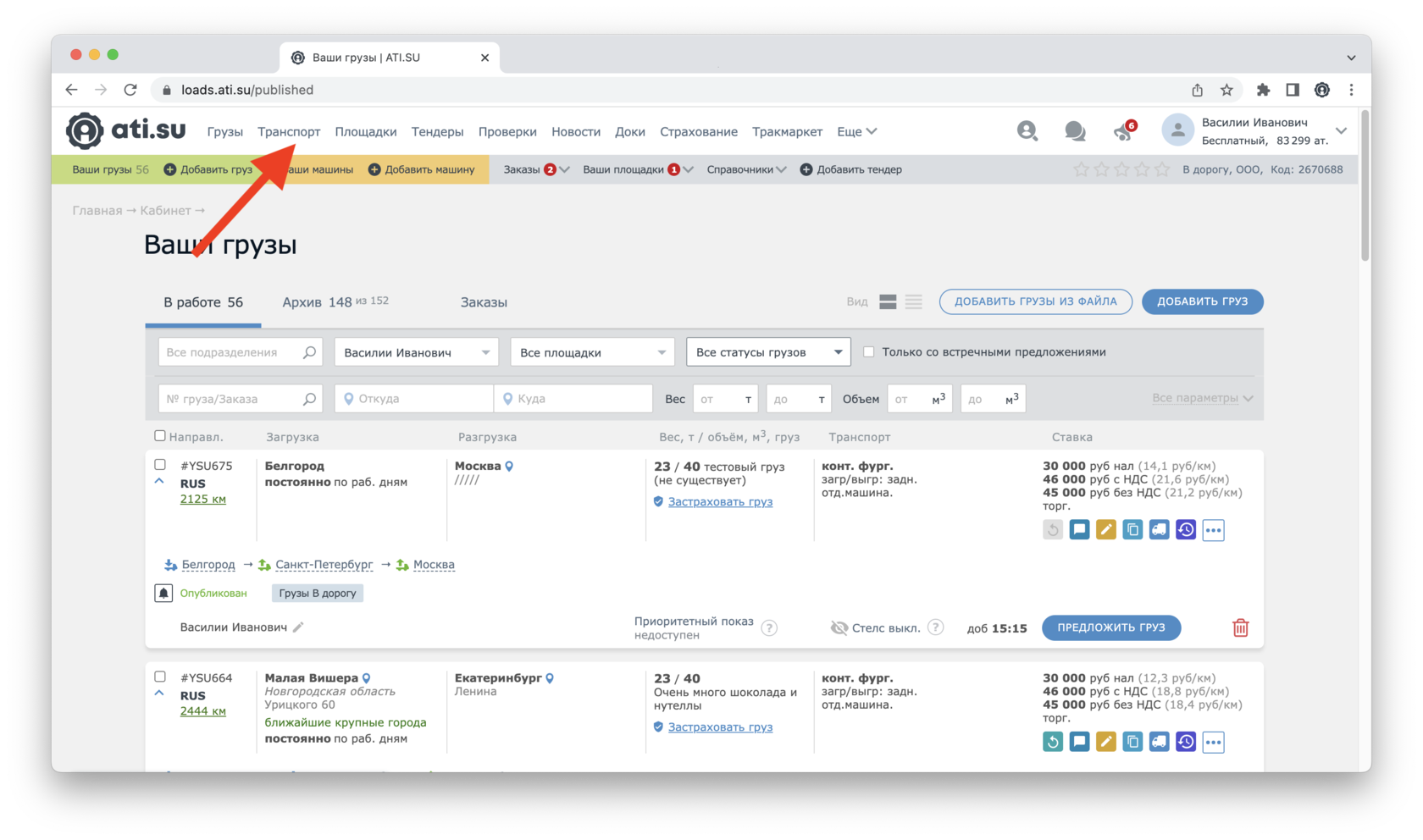Open Все статусы грузов dropdown
This screenshot has width=1423, height=840.
[x=768, y=352]
